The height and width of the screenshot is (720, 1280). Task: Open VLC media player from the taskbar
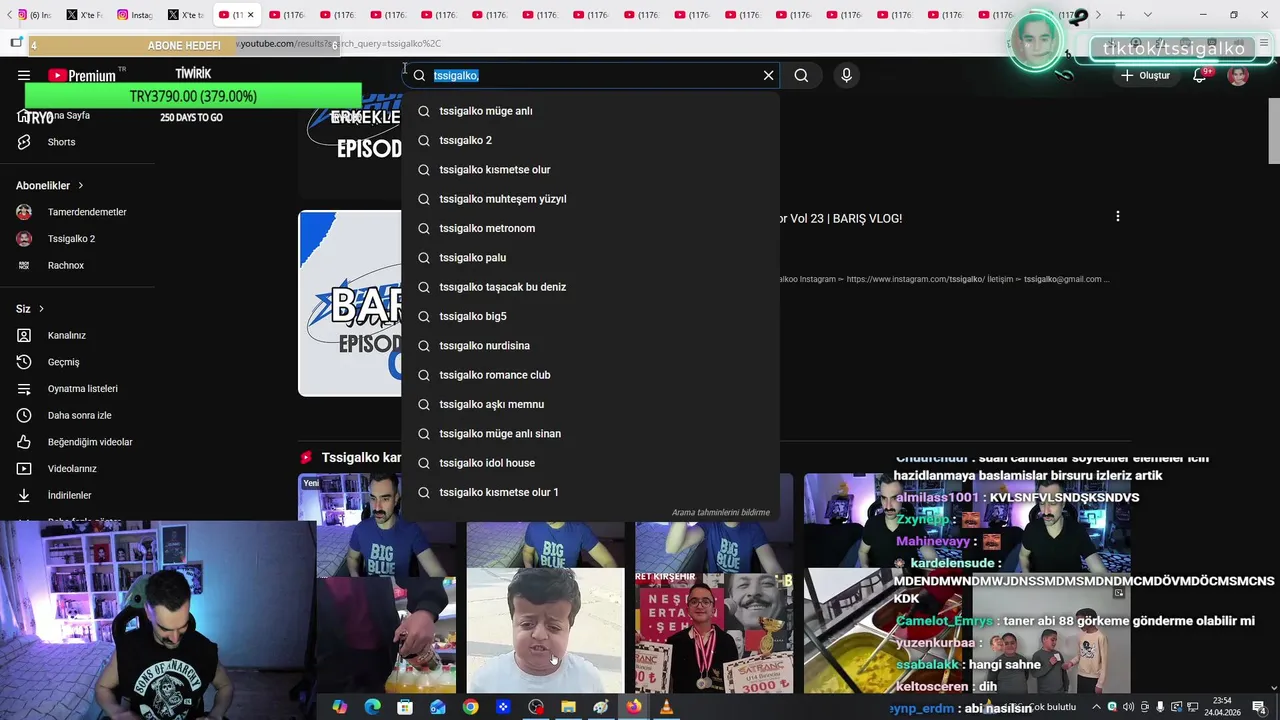666,707
